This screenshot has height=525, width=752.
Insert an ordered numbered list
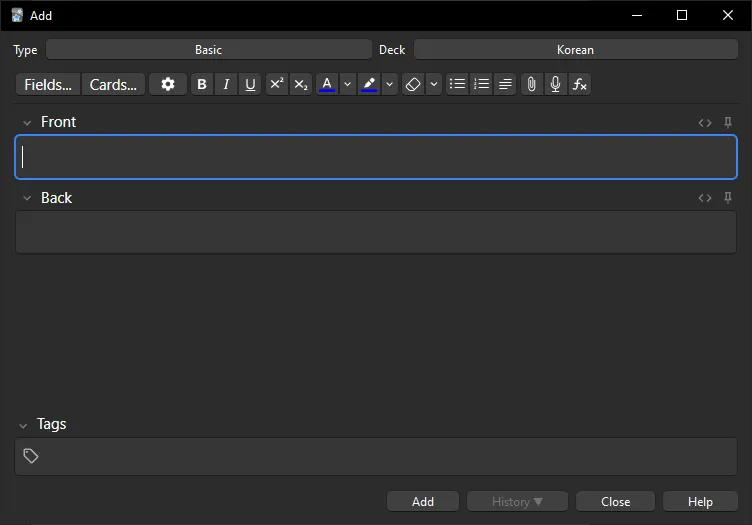481,85
